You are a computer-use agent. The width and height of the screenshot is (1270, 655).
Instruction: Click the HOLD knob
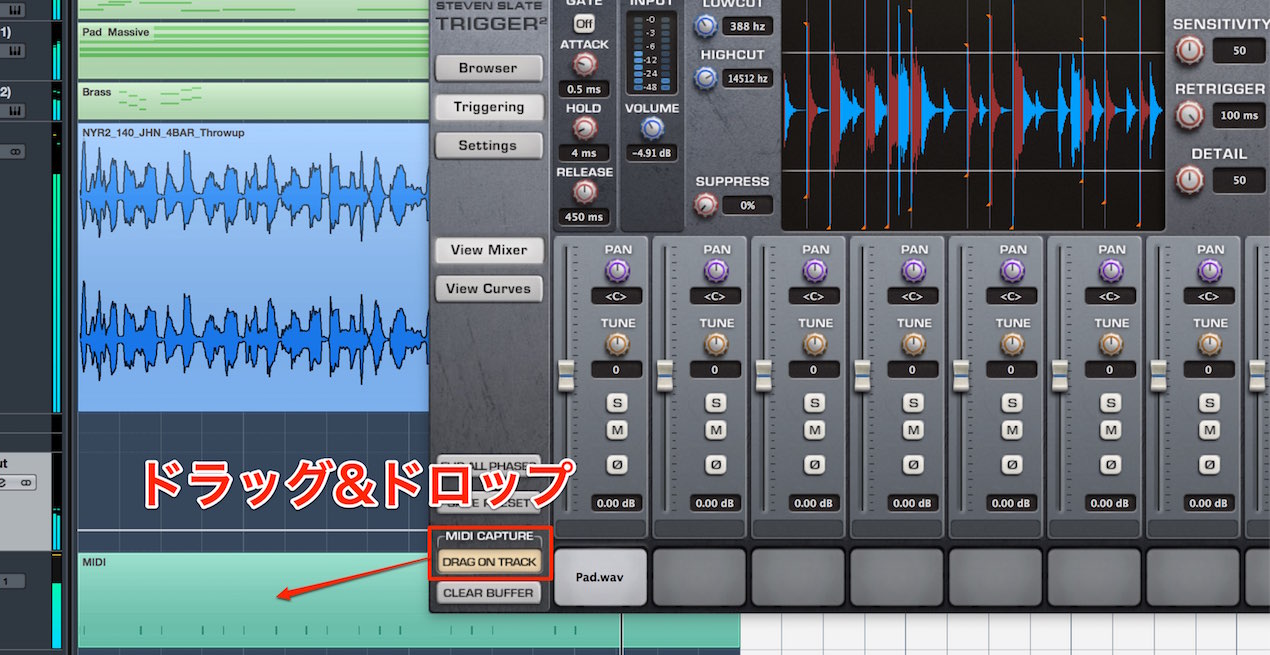(584, 128)
